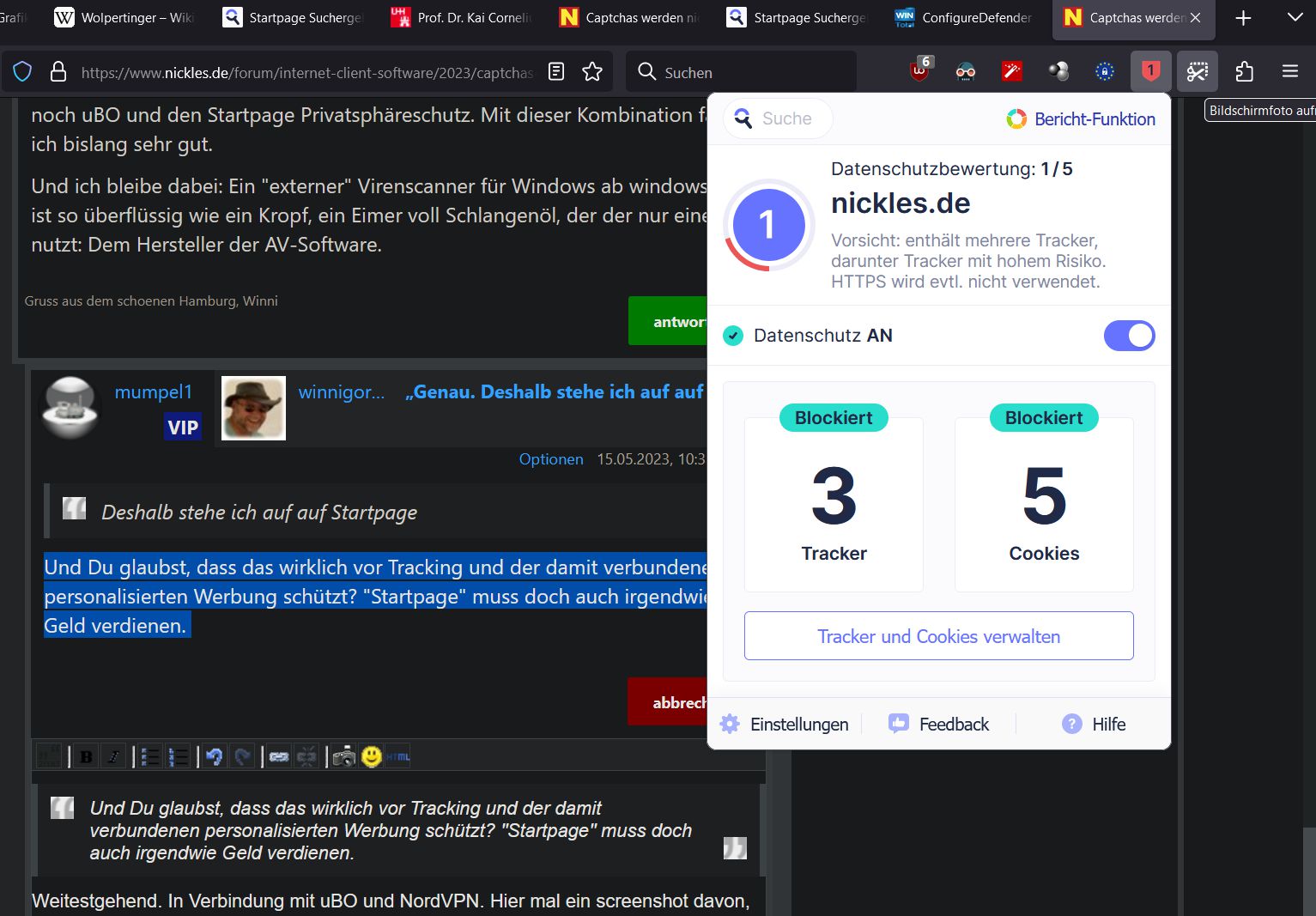The height and width of the screenshot is (916, 1316).
Task: Click the padlock site information icon
Action: 58,72
